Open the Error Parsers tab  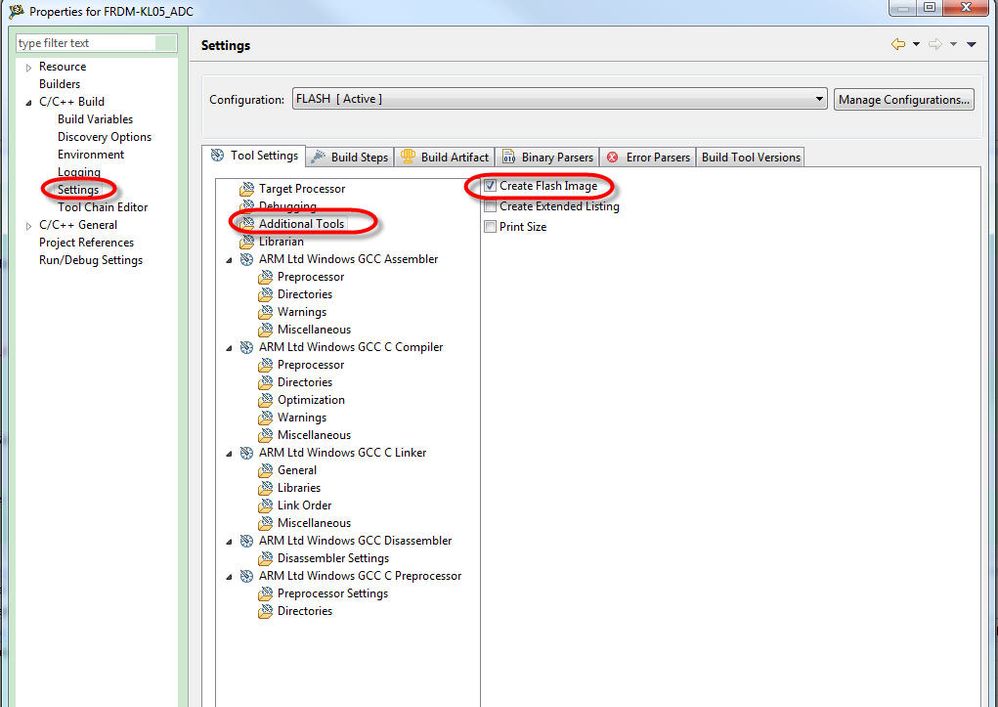pyautogui.click(x=648, y=157)
